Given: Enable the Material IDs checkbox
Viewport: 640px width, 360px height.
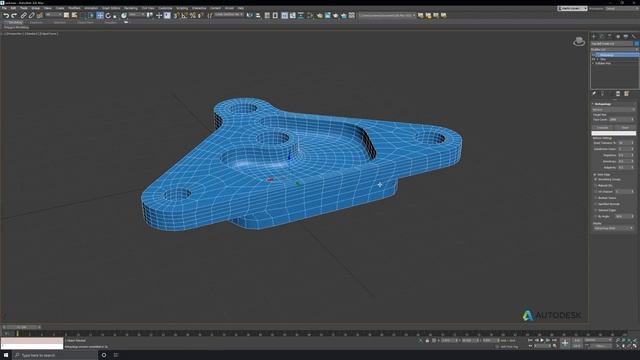Looking at the screenshot, I should click(x=596, y=185).
